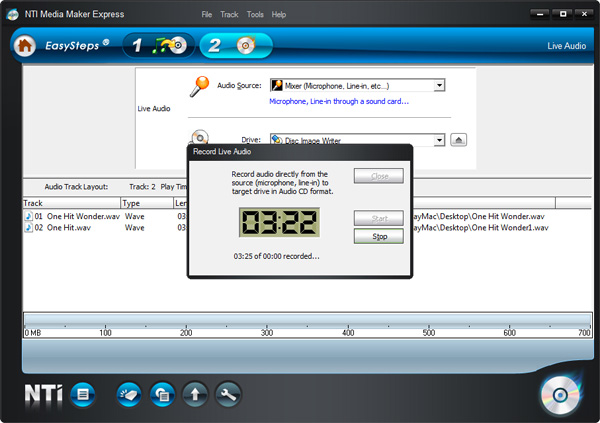Screen dimensions: 600x423
Task: Click the burn disc icon bottom right
Action: point(561,395)
